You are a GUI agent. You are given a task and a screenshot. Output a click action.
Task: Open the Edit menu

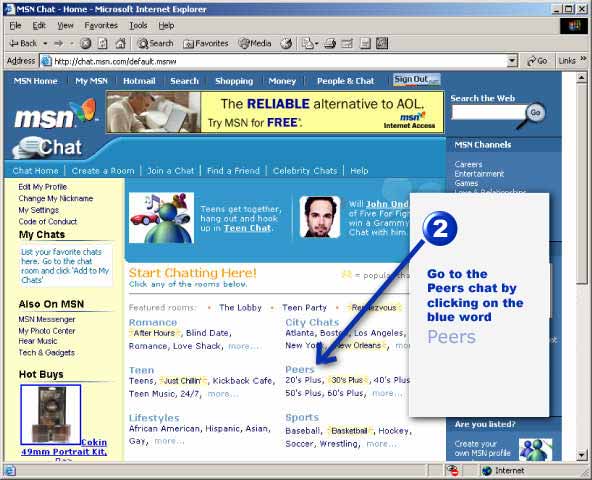[x=39, y=25]
